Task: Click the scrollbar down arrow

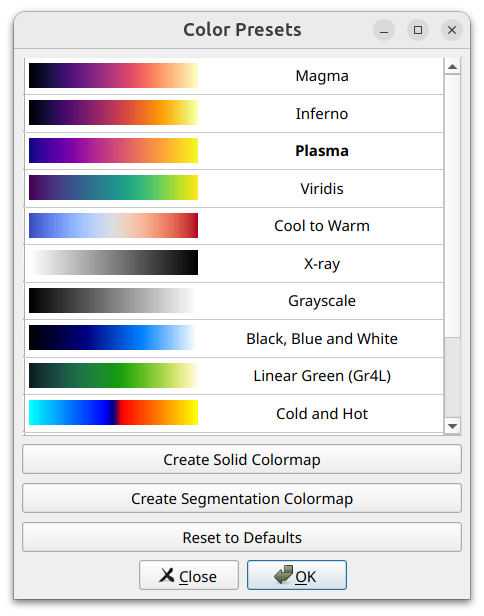Action: [452, 426]
